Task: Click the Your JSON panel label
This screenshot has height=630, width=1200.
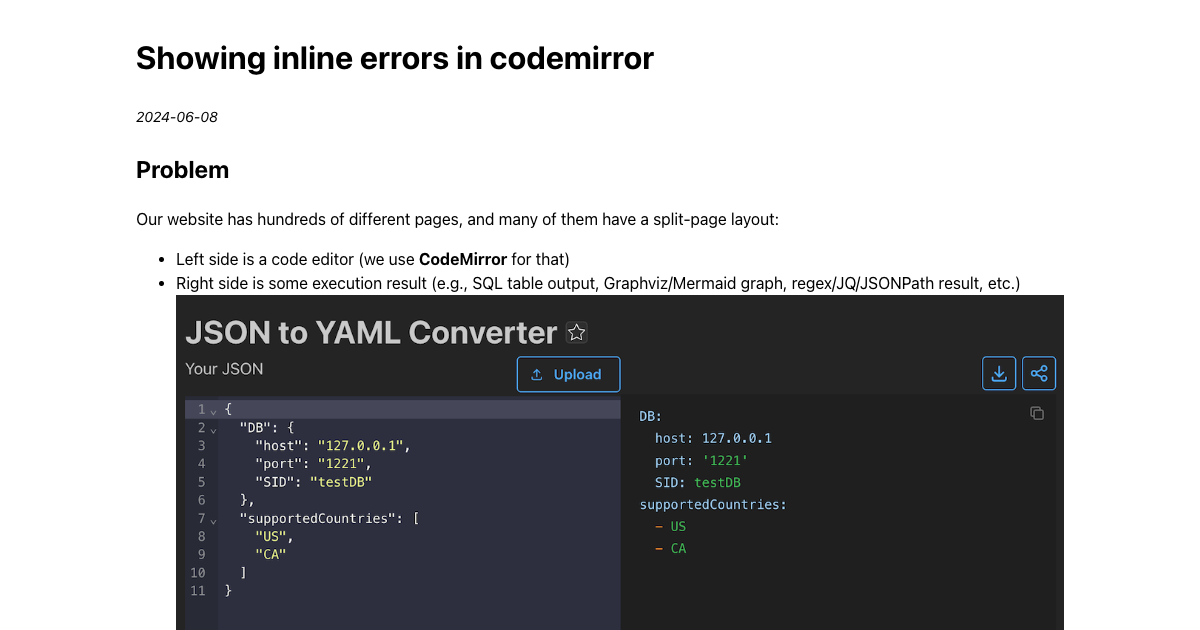Action: [x=224, y=368]
